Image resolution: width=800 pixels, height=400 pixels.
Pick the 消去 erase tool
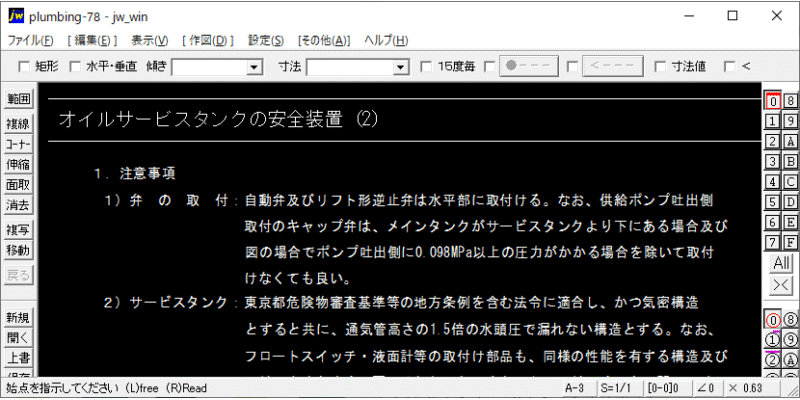tap(18, 206)
